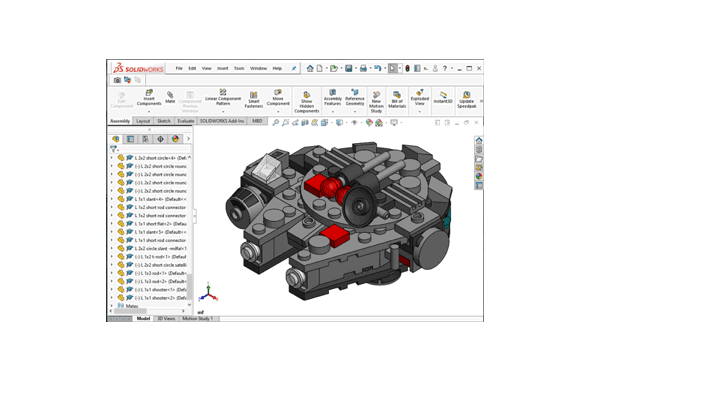Click the Zoom to Area icon
Screen dimensions: 720x405
pos(285,123)
